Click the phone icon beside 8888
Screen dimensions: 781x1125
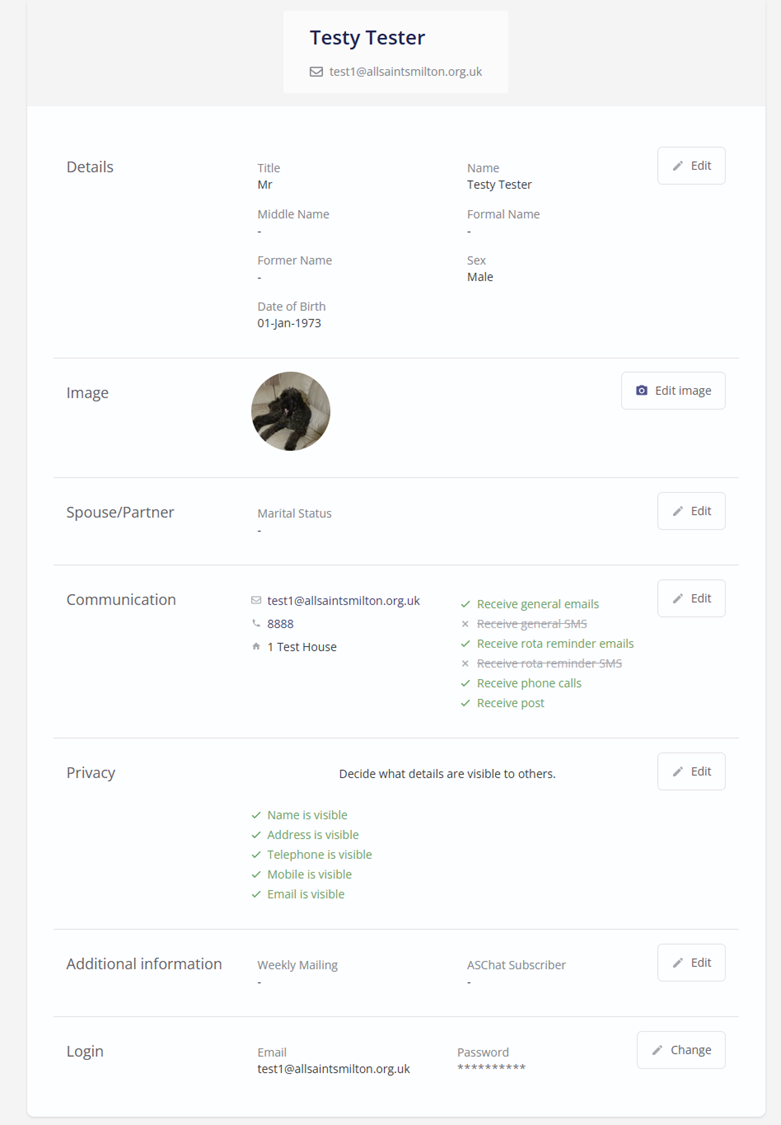pyautogui.click(x=256, y=624)
